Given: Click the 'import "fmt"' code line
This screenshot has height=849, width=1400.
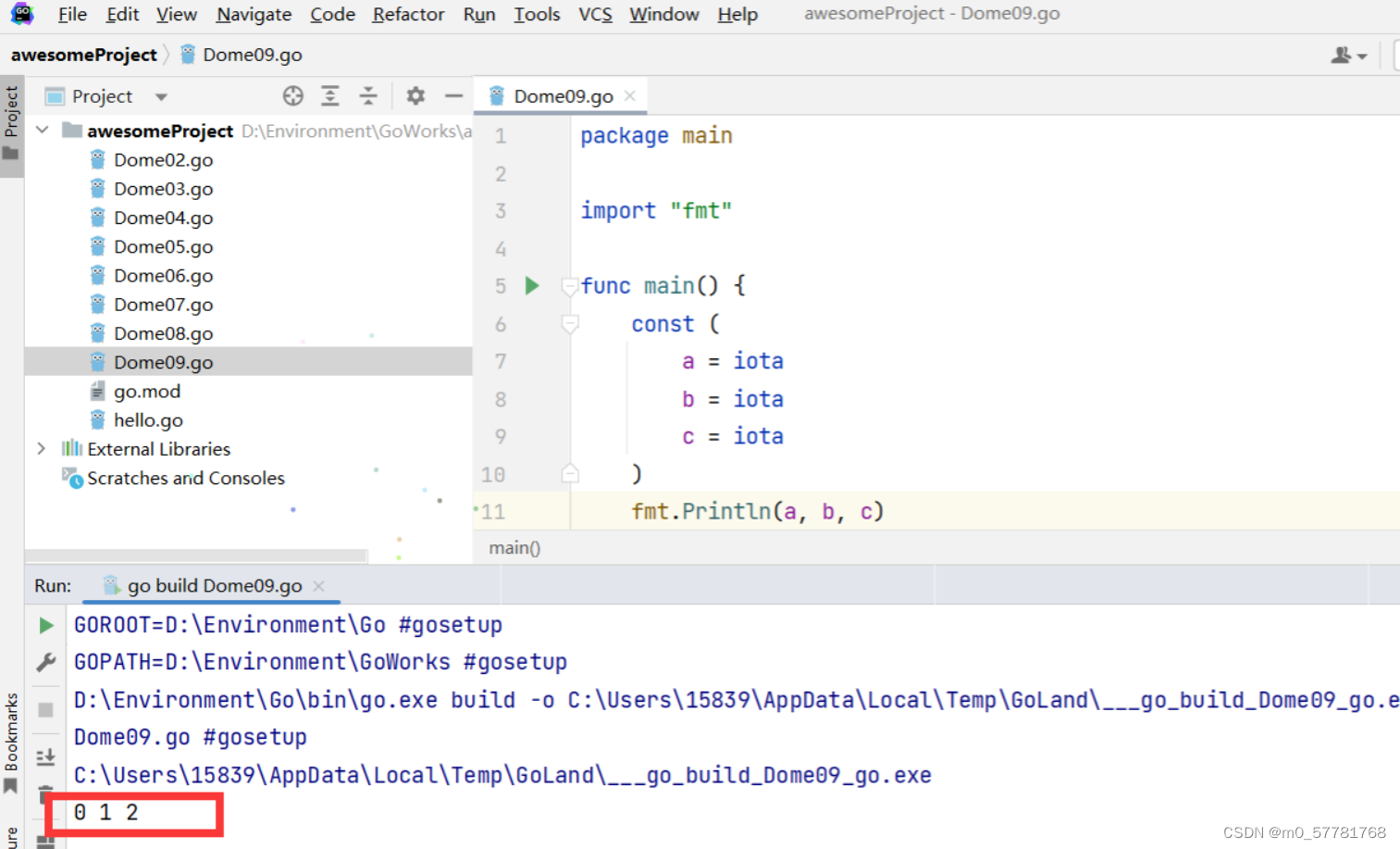Looking at the screenshot, I should tap(656, 211).
